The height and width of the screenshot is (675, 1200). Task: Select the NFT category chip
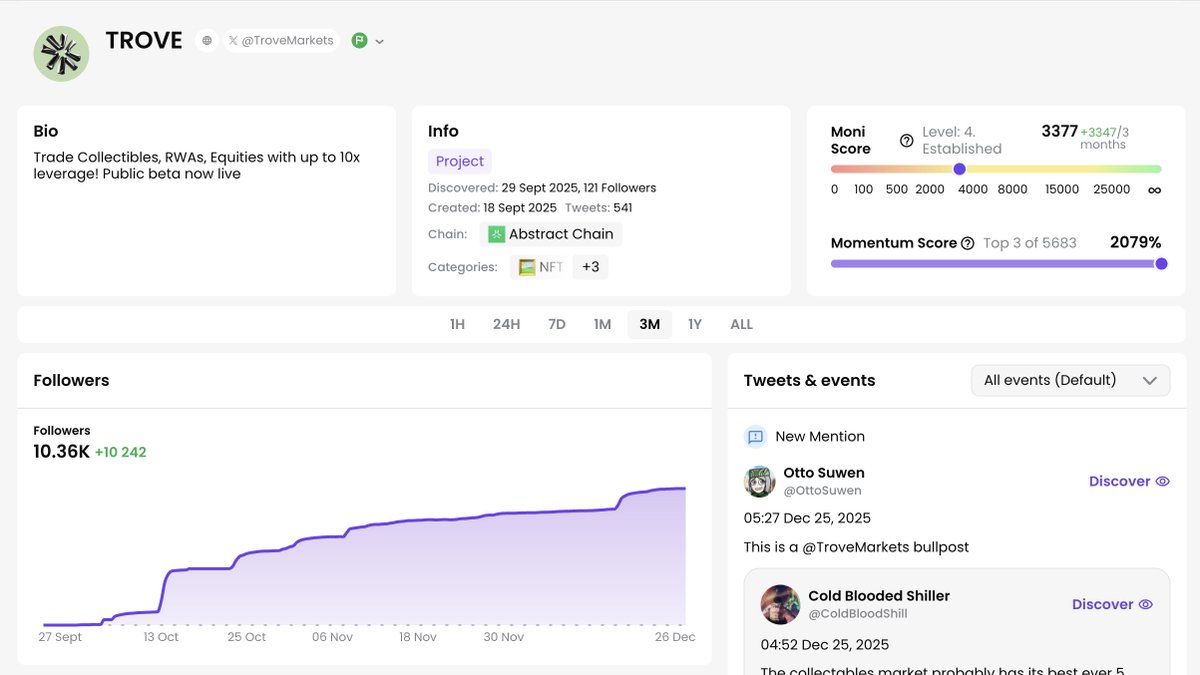click(x=539, y=267)
